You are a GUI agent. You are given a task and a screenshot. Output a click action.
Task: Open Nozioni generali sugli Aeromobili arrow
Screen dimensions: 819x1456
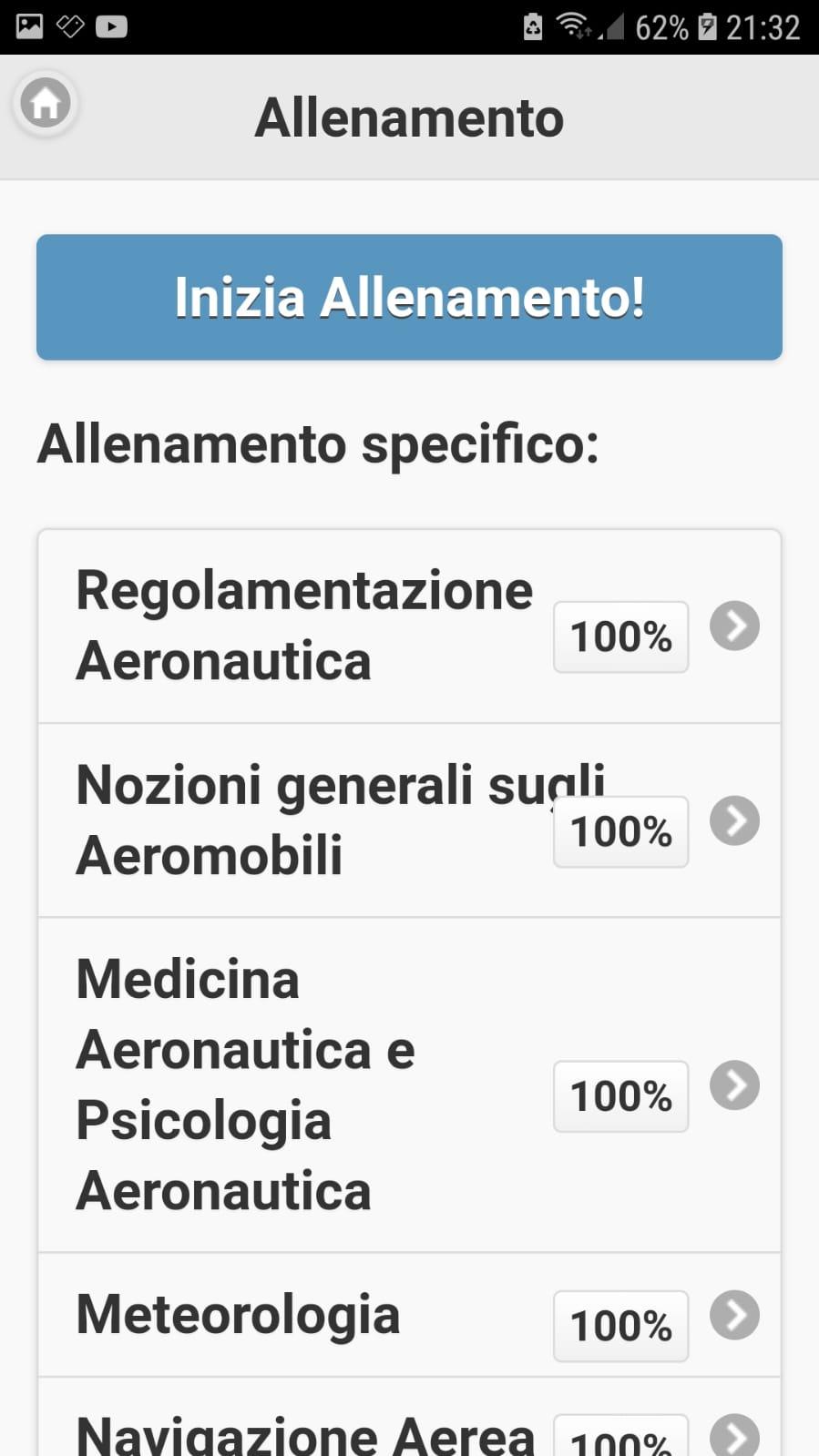(734, 820)
